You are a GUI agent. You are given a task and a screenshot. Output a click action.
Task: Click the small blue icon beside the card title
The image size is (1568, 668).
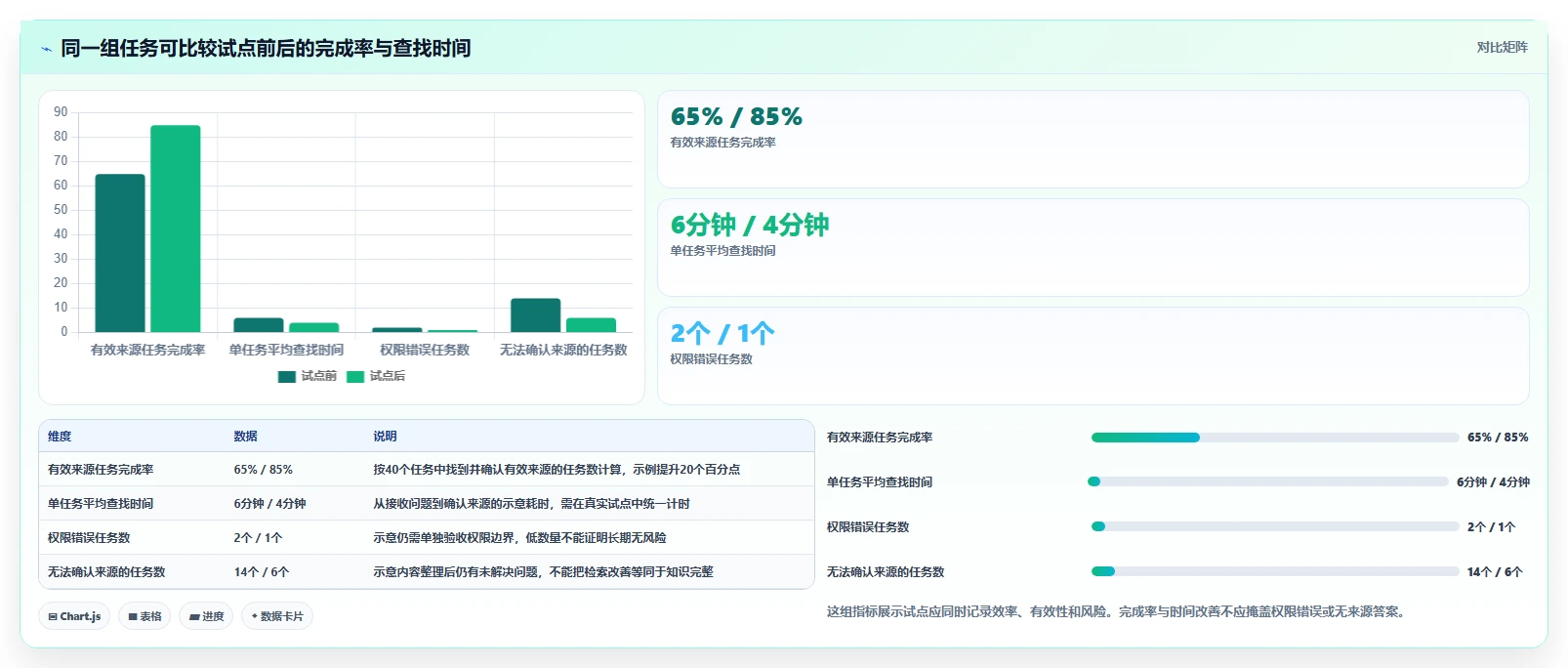46,49
